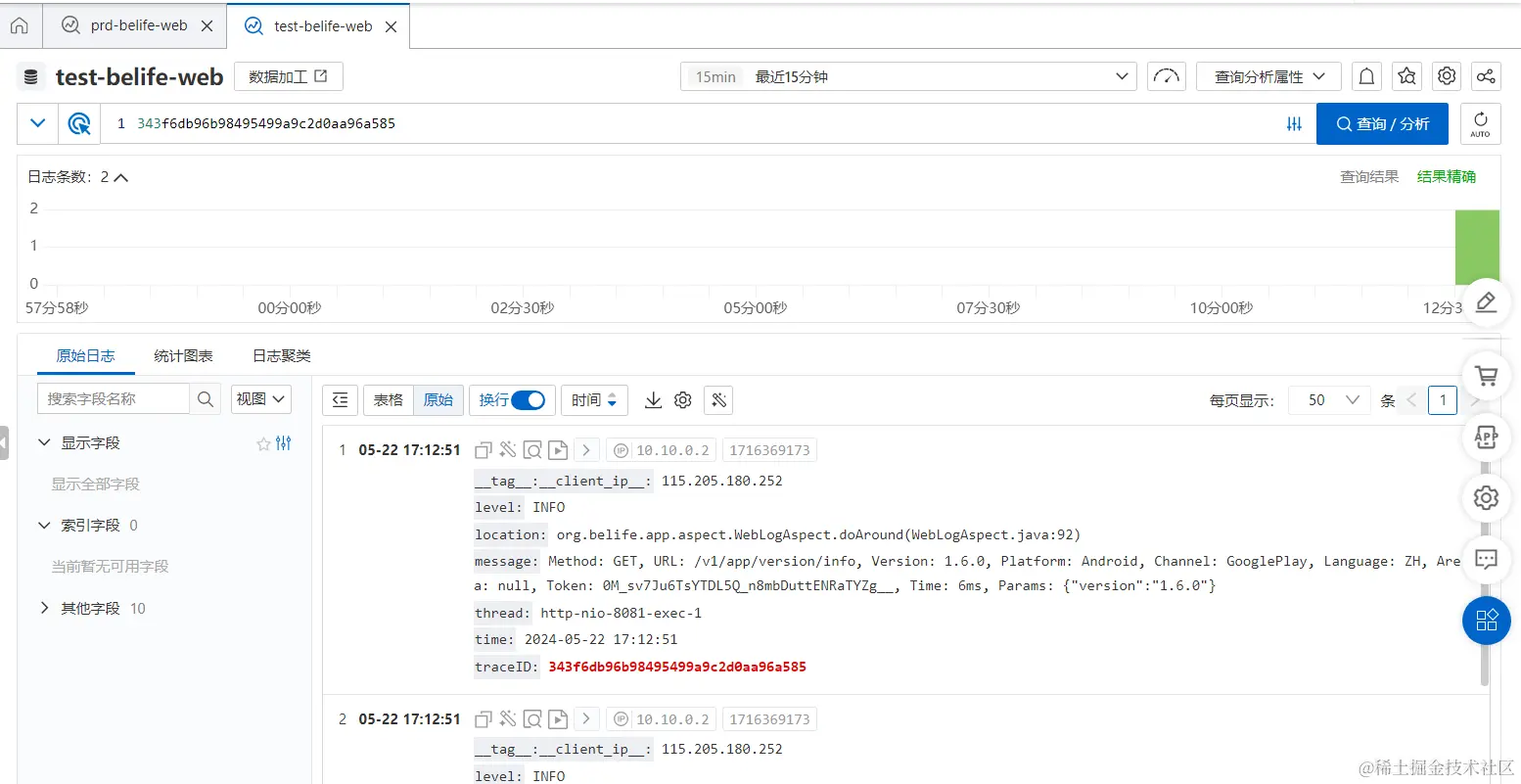Open 数据加工 in a new page
1521x784 pixels.
(288, 75)
